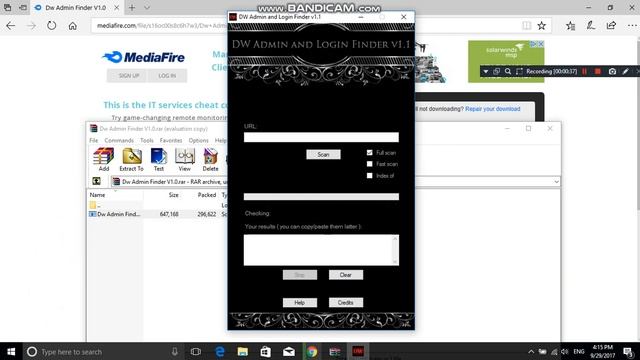
Task: Click the Scan button in DW Admin Finder
Action: 323,154
